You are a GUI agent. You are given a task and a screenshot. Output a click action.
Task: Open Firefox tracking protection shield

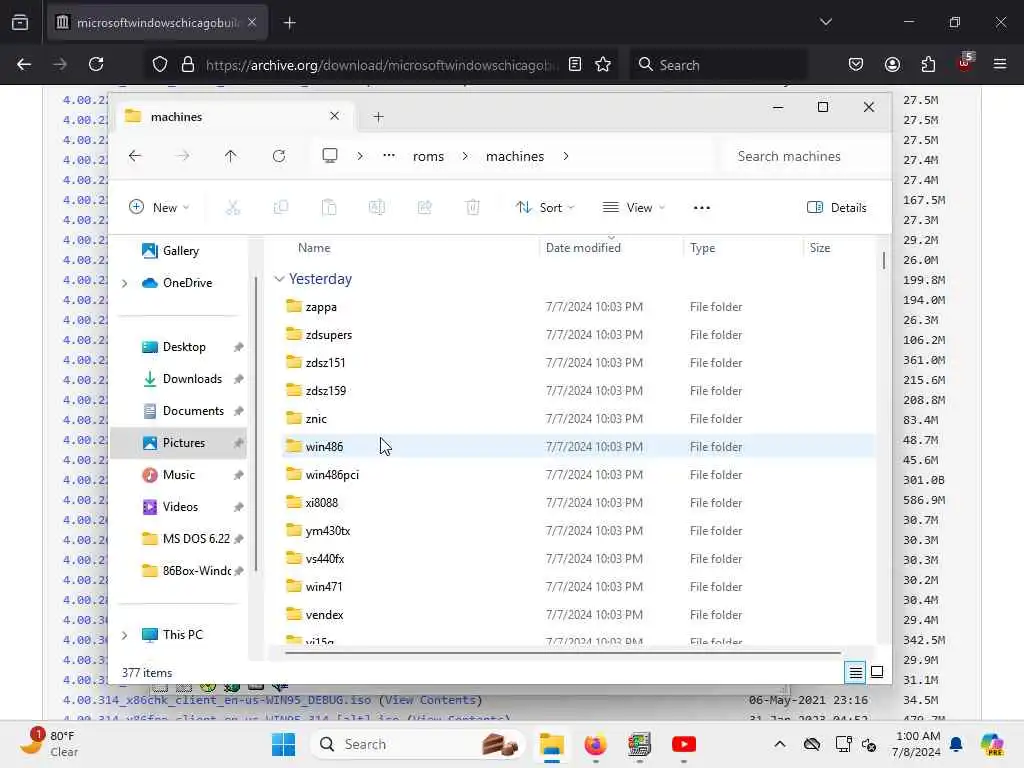160,65
